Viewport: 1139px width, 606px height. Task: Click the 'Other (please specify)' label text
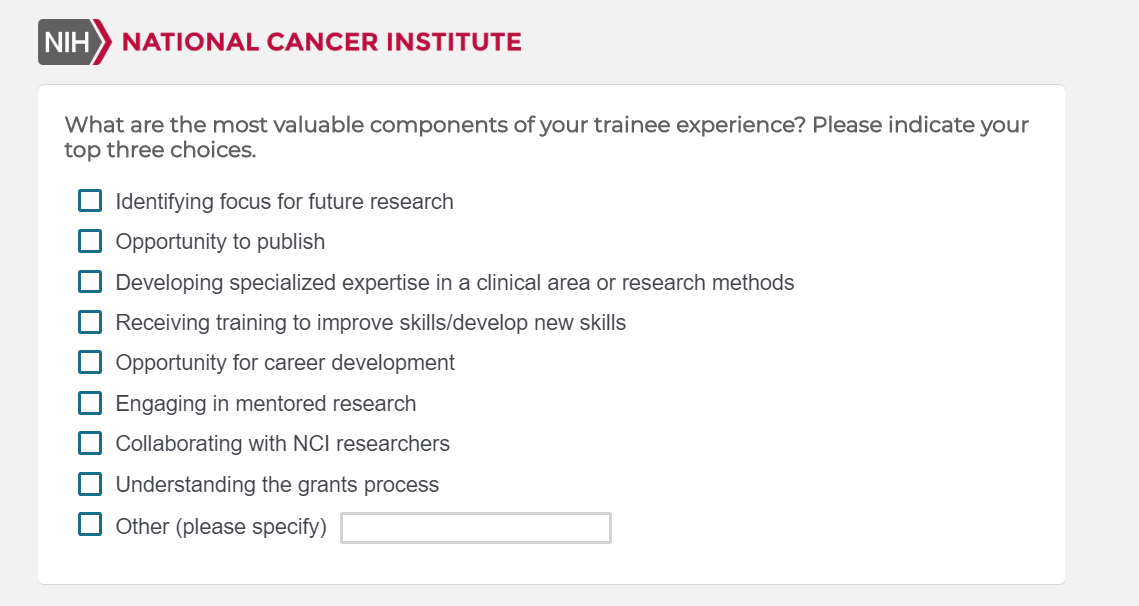221,527
